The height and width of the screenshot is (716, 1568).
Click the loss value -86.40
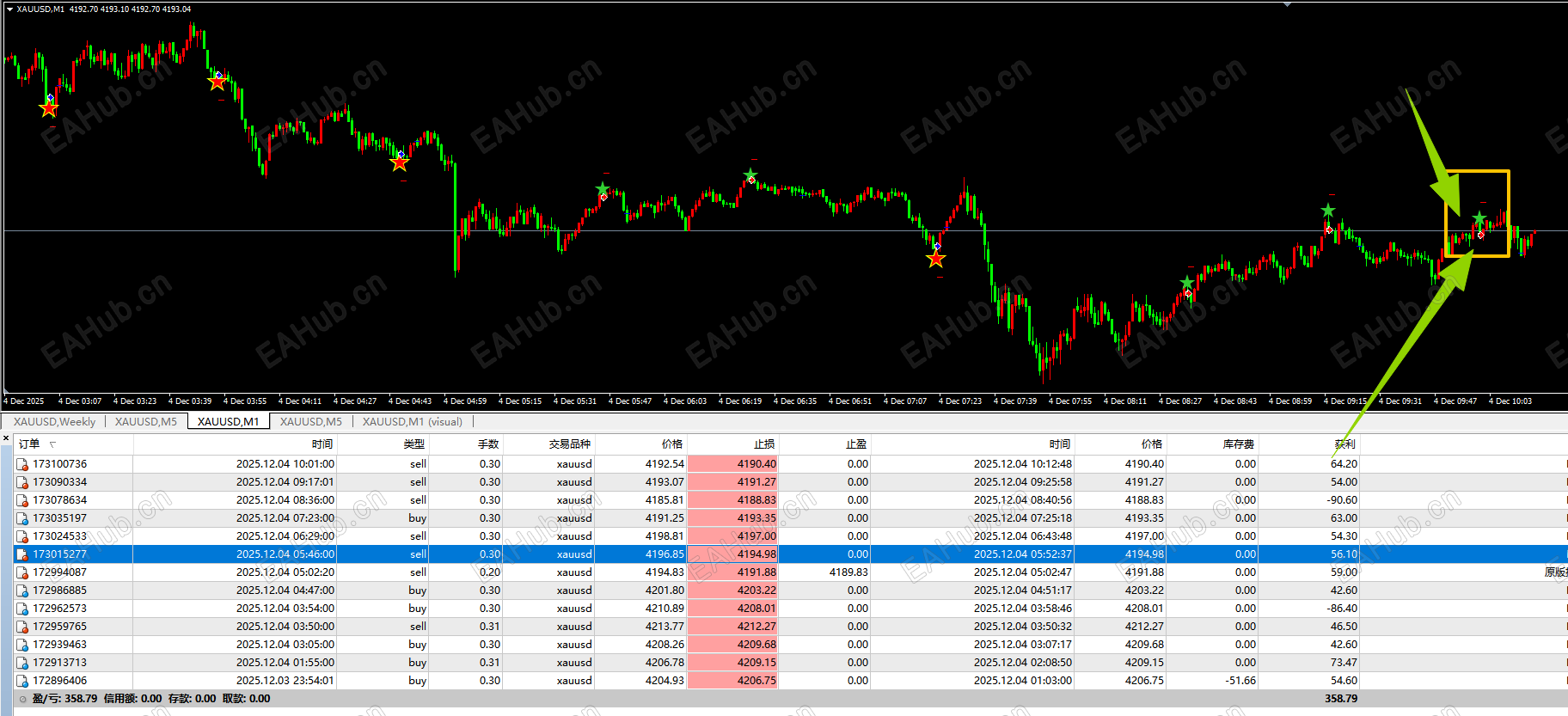(1342, 609)
